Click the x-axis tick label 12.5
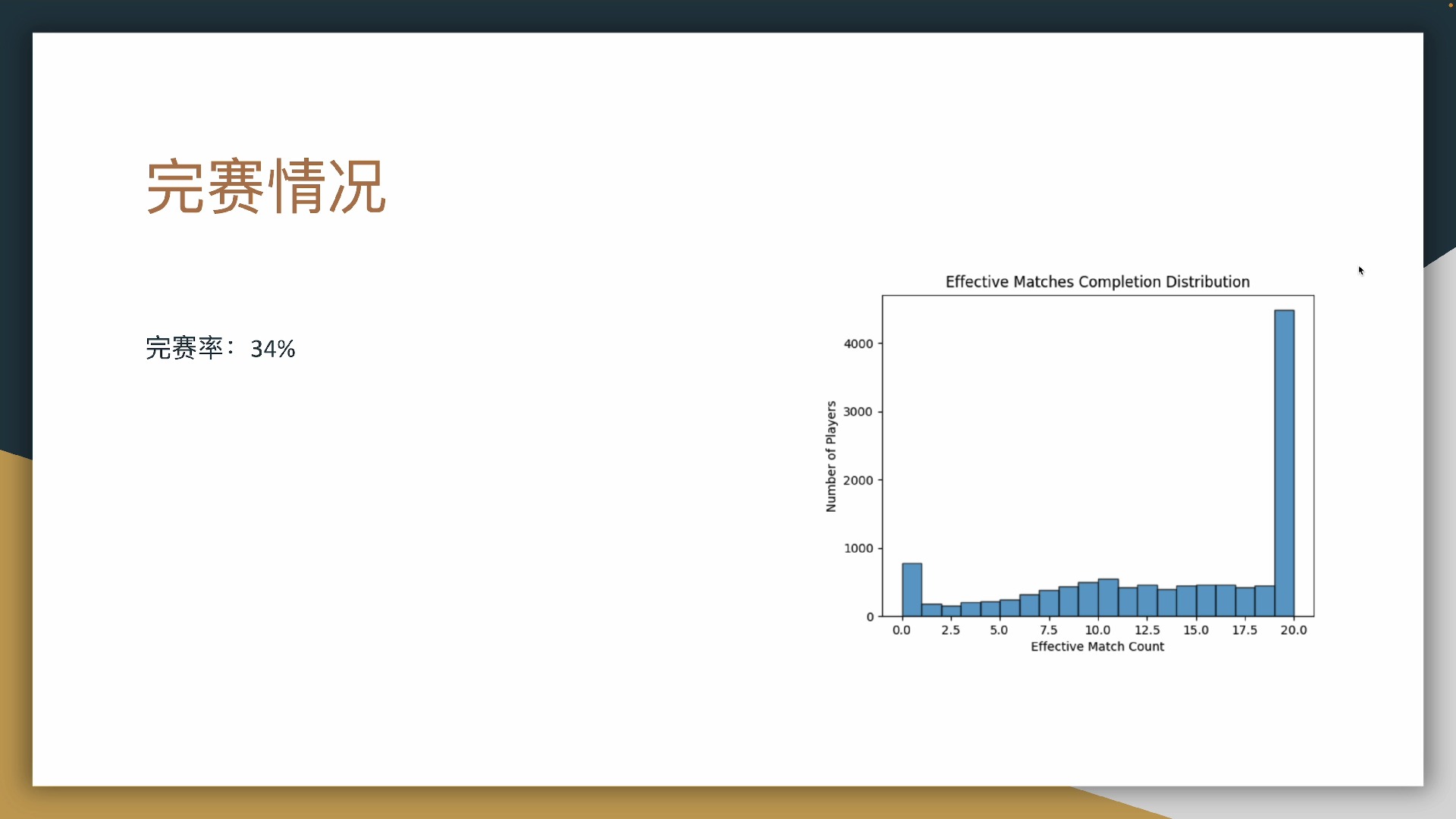Screen dimensions: 1456x819 coord(1147,630)
